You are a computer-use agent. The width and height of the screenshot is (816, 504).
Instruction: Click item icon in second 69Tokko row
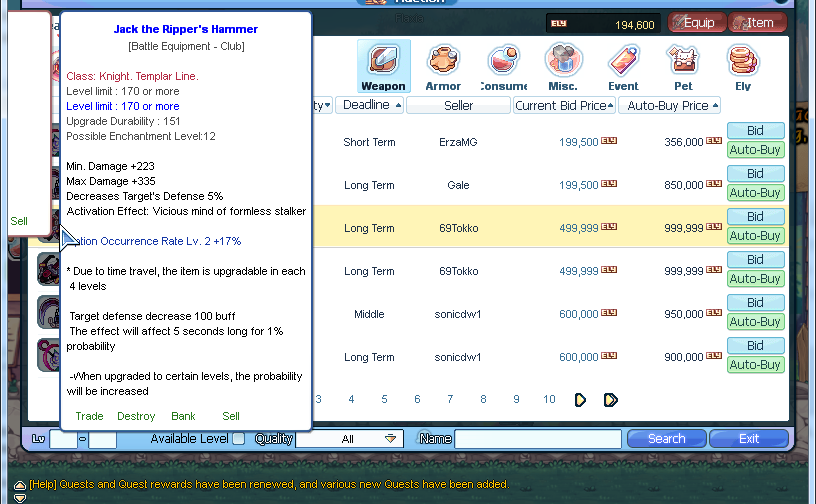pos(48,270)
